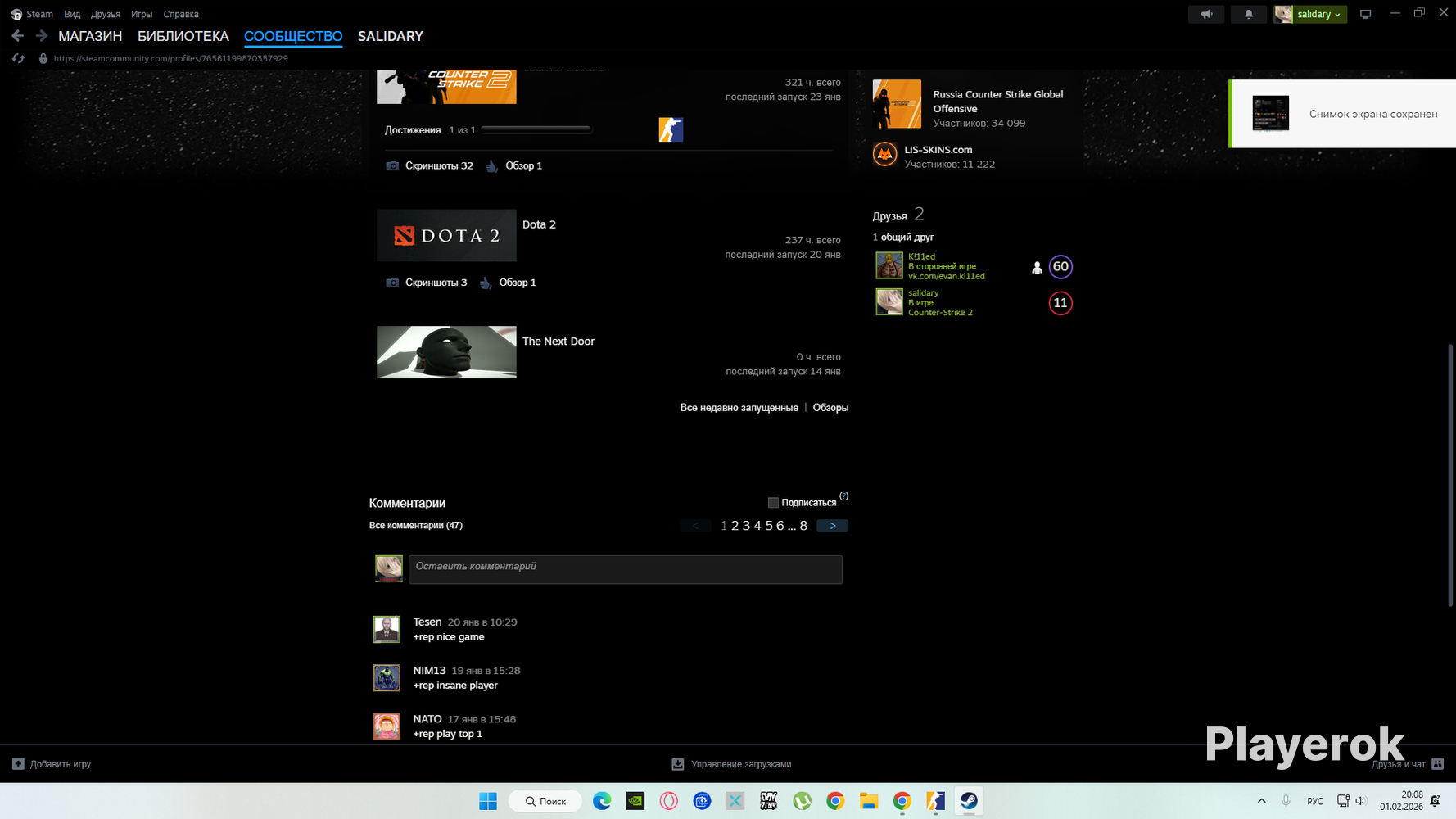Switch to the МАГАЗИН tab
The image size is (1456, 819).
tap(90, 36)
